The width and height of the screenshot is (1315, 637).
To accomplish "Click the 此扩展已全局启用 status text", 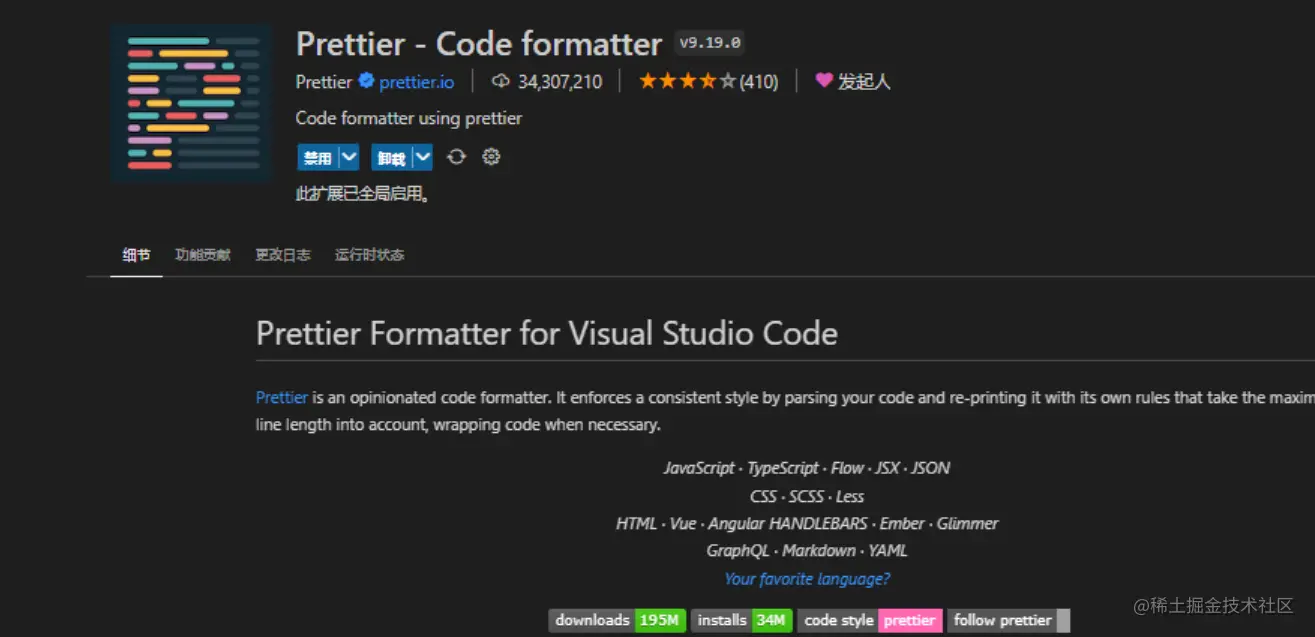I will [363, 194].
